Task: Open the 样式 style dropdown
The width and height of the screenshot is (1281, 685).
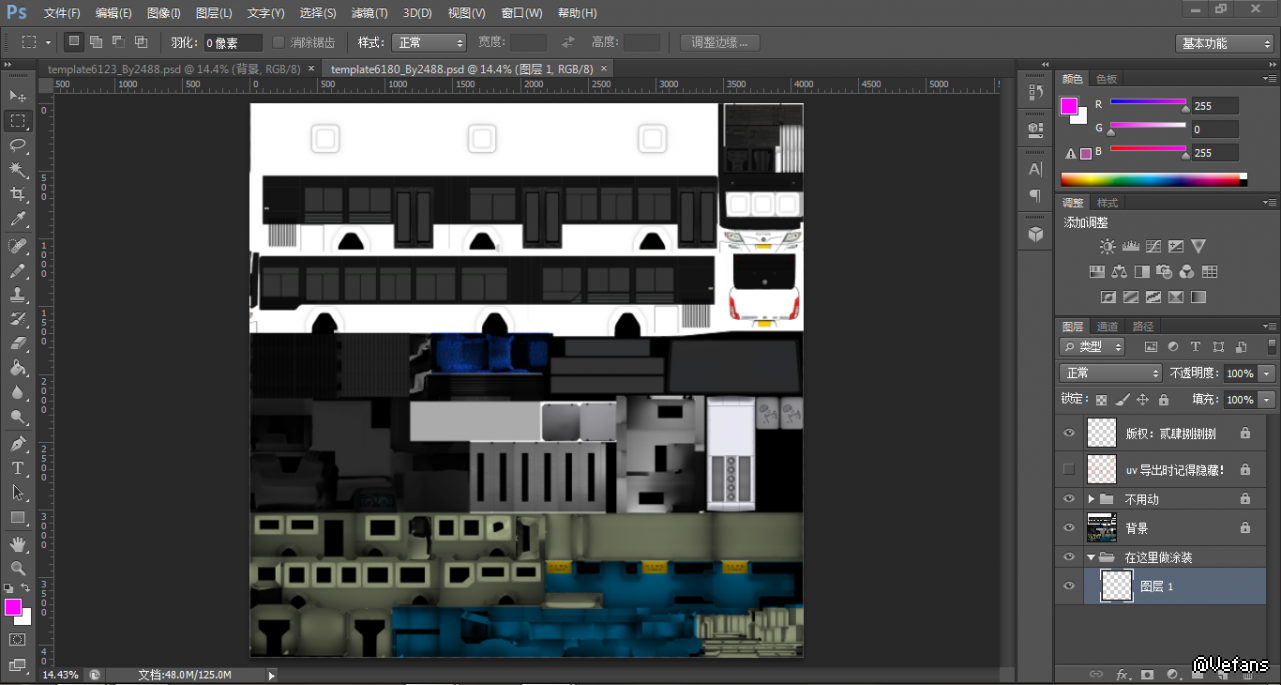Action: [429, 43]
